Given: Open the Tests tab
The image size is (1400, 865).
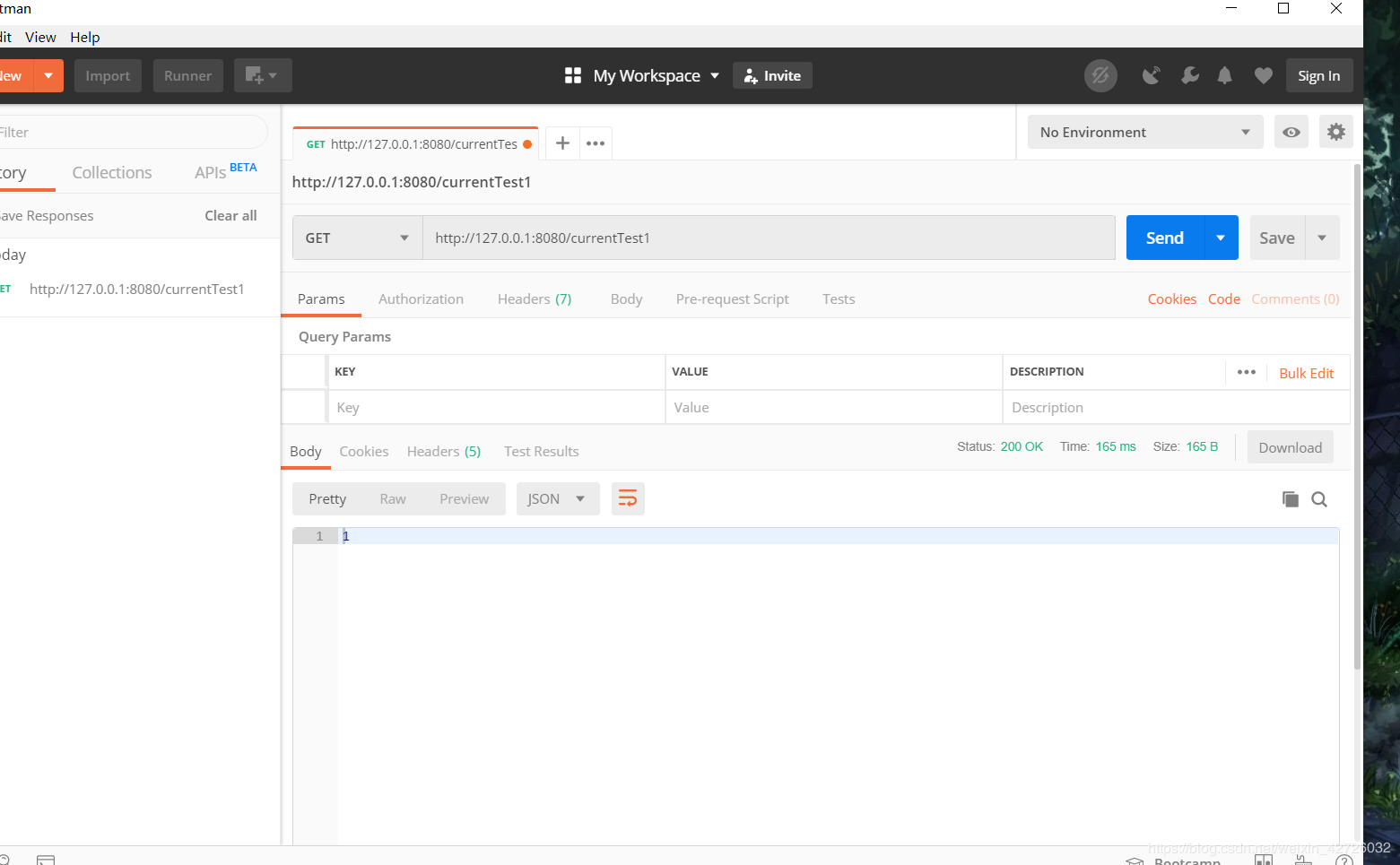Looking at the screenshot, I should pos(839,298).
